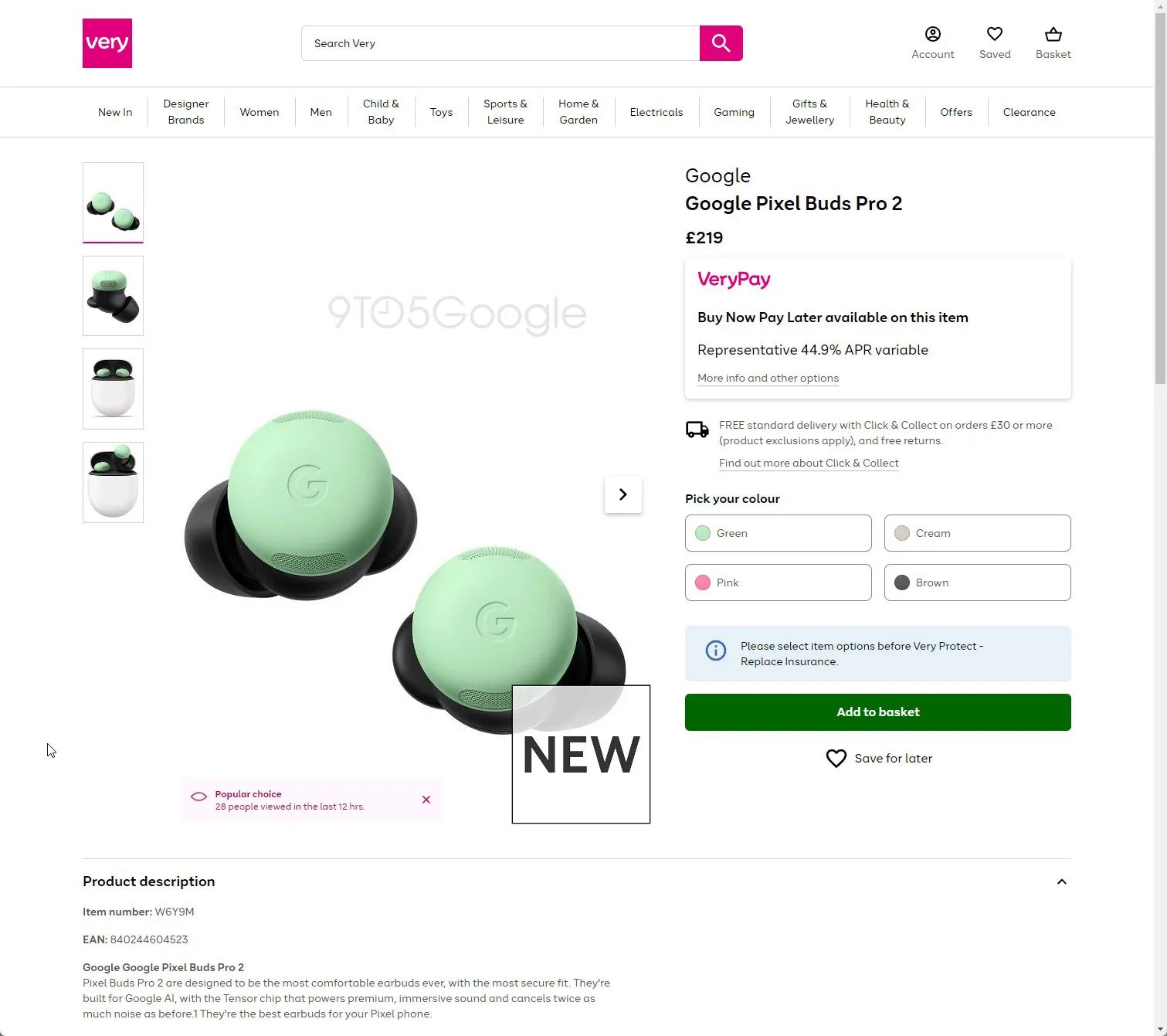
Task: Open More info and other options link
Action: (x=768, y=378)
